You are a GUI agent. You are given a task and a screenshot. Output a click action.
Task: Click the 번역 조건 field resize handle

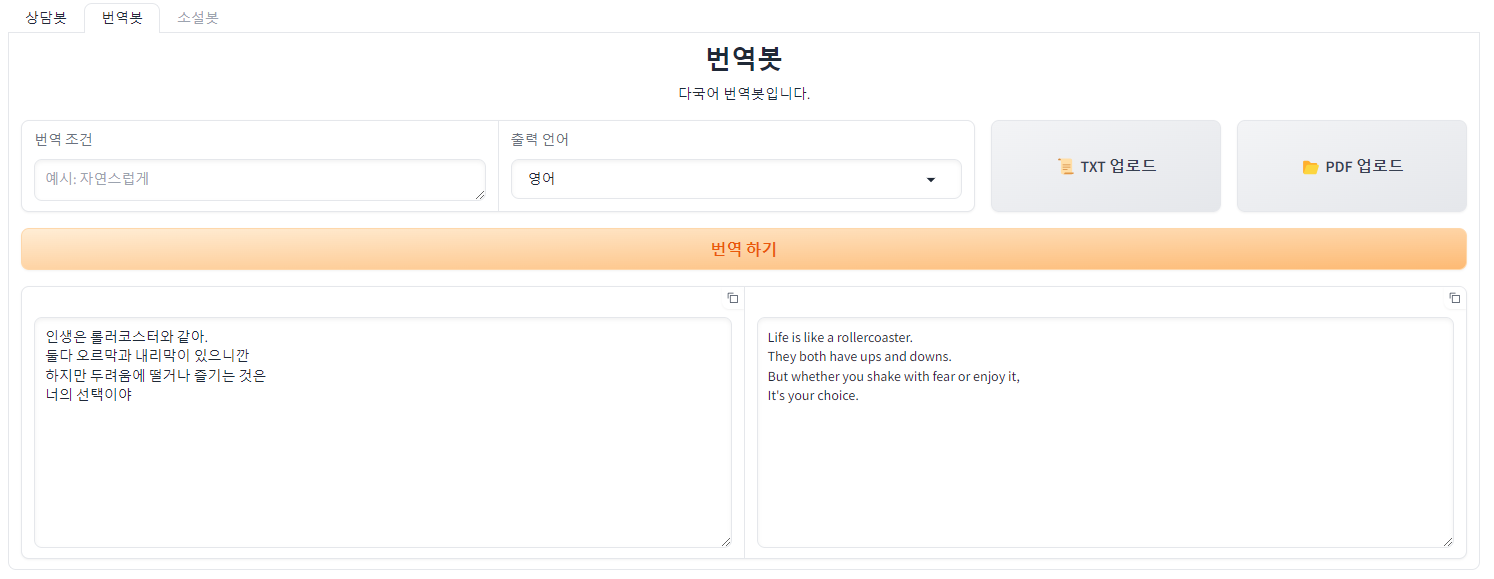click(480, 194)
